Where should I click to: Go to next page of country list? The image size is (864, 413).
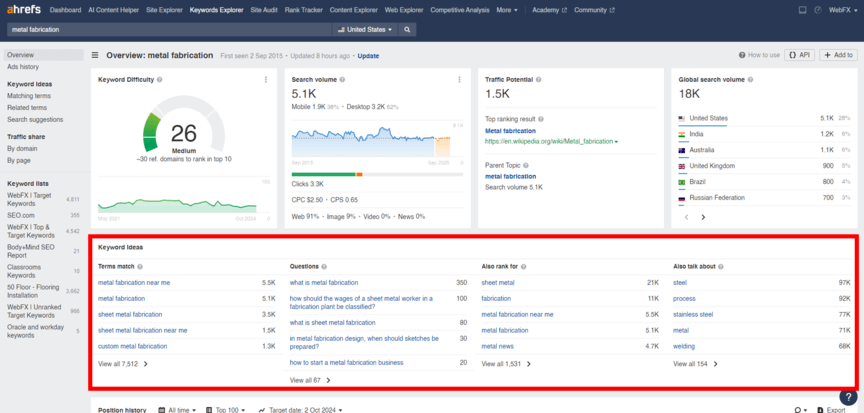703,218
